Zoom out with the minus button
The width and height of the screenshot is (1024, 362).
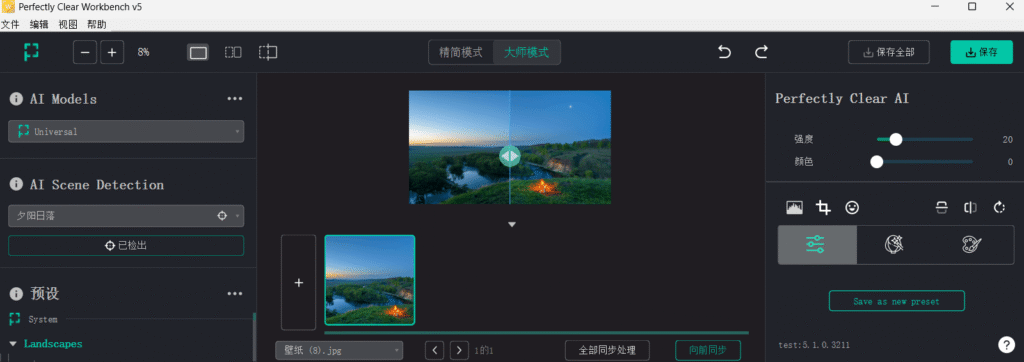[x=86, y=52]
